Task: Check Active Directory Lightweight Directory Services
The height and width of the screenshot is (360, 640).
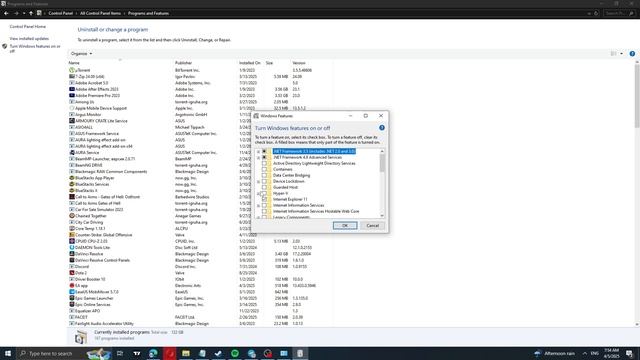Action: [x=264, y=163]
